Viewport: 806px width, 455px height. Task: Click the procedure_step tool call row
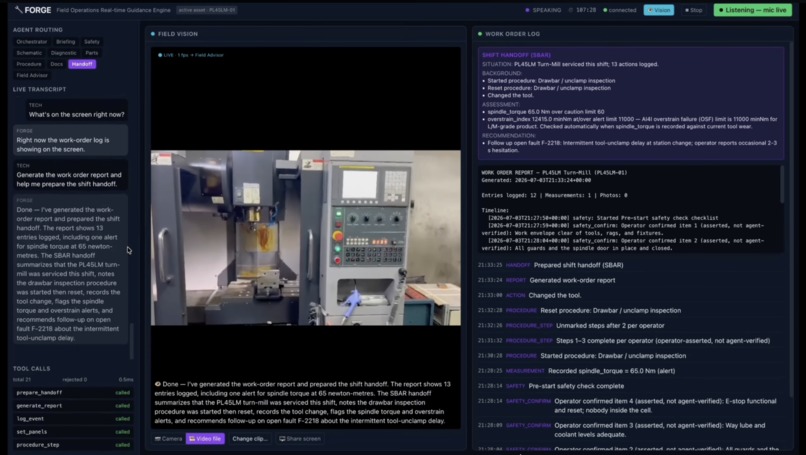73,445
